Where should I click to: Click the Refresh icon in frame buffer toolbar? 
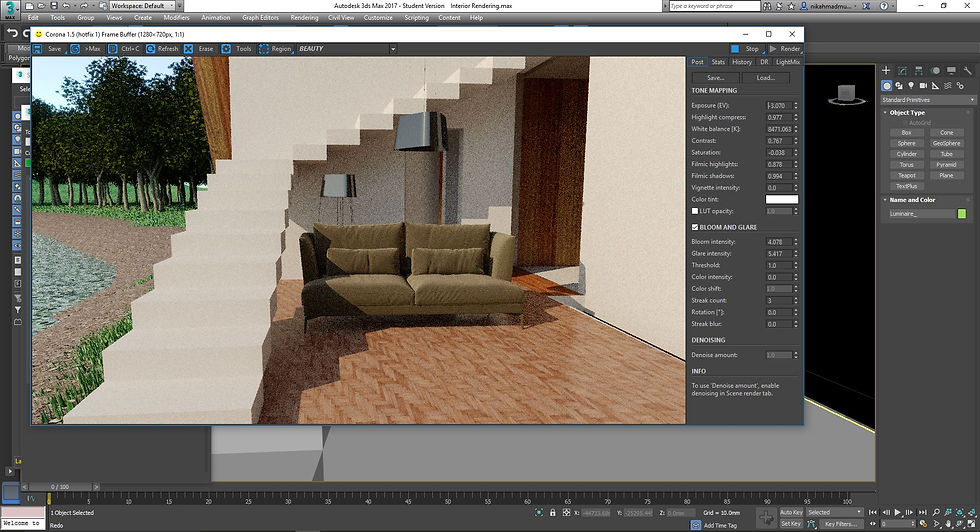(151, 49)
